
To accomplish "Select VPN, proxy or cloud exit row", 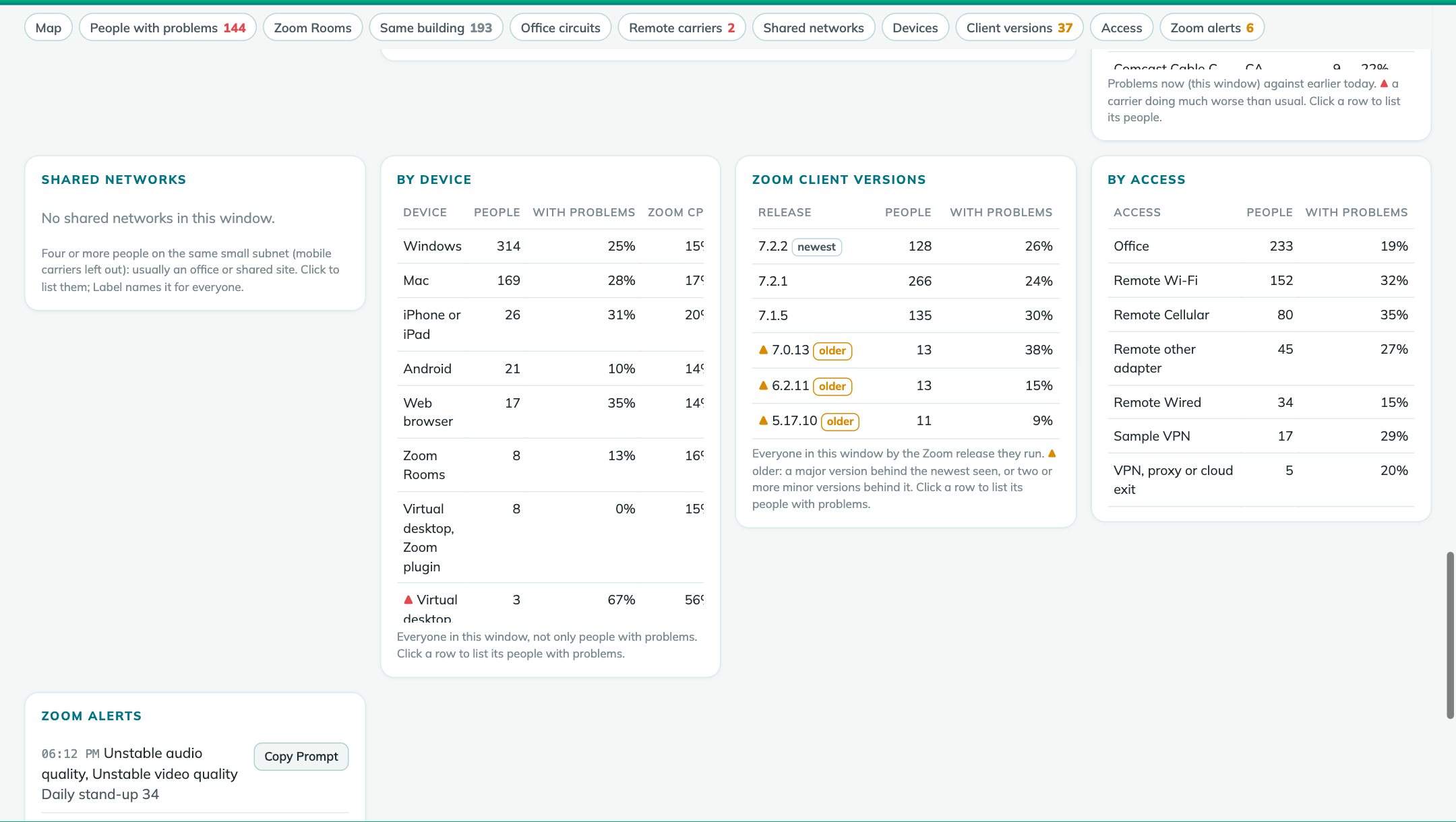I will pos(1261,480).
